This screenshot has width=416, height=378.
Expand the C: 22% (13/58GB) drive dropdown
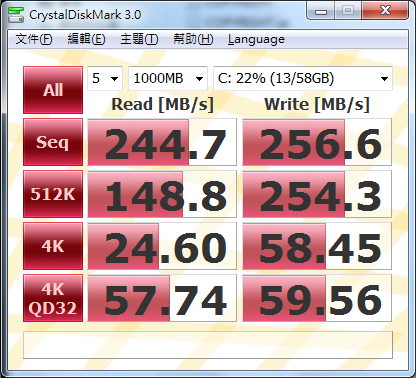[303, 79]
